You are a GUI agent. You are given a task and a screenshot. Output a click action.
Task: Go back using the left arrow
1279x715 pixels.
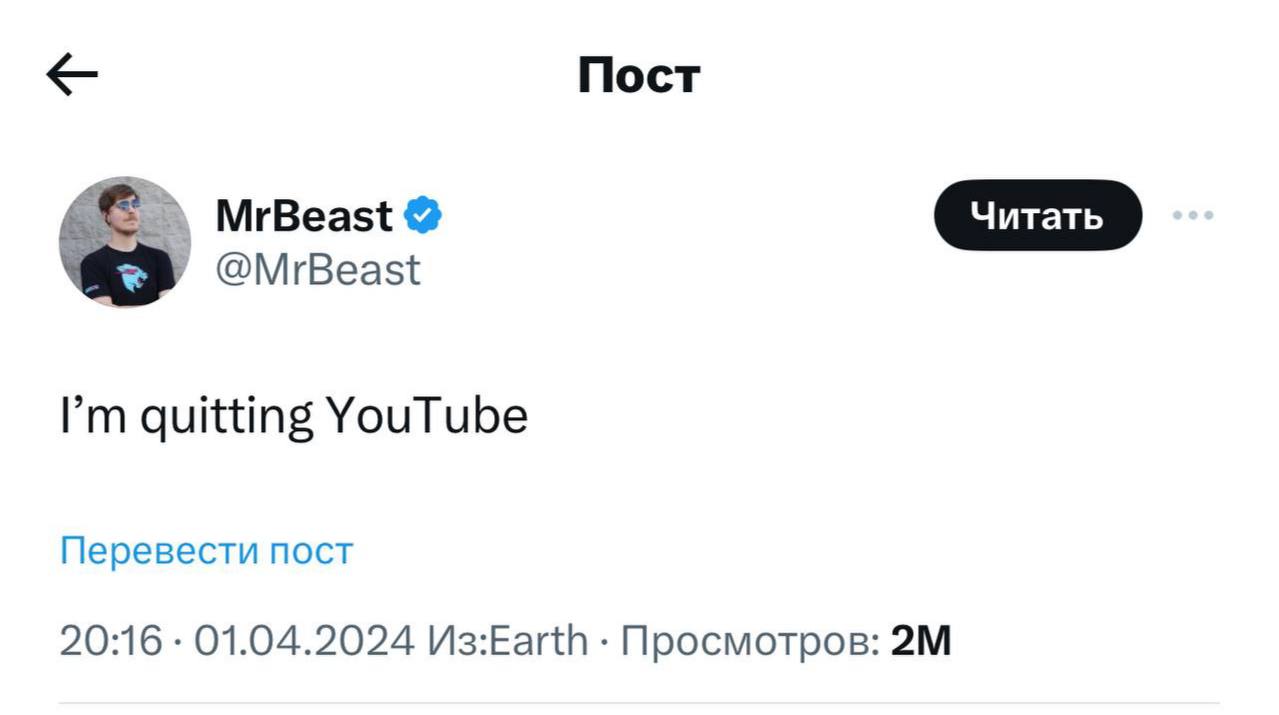pyautogui.click(x=72, y=75)
